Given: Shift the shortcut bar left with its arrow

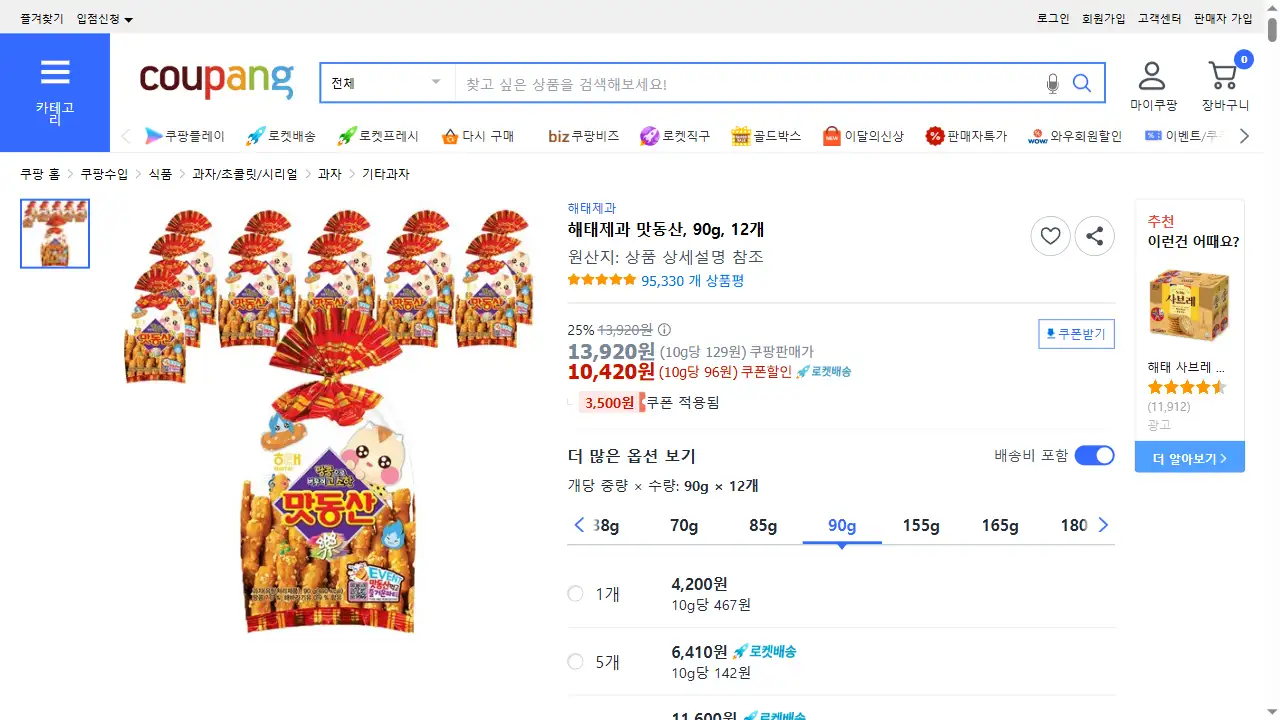Looking at the screenshot, I should pos(126,136).
